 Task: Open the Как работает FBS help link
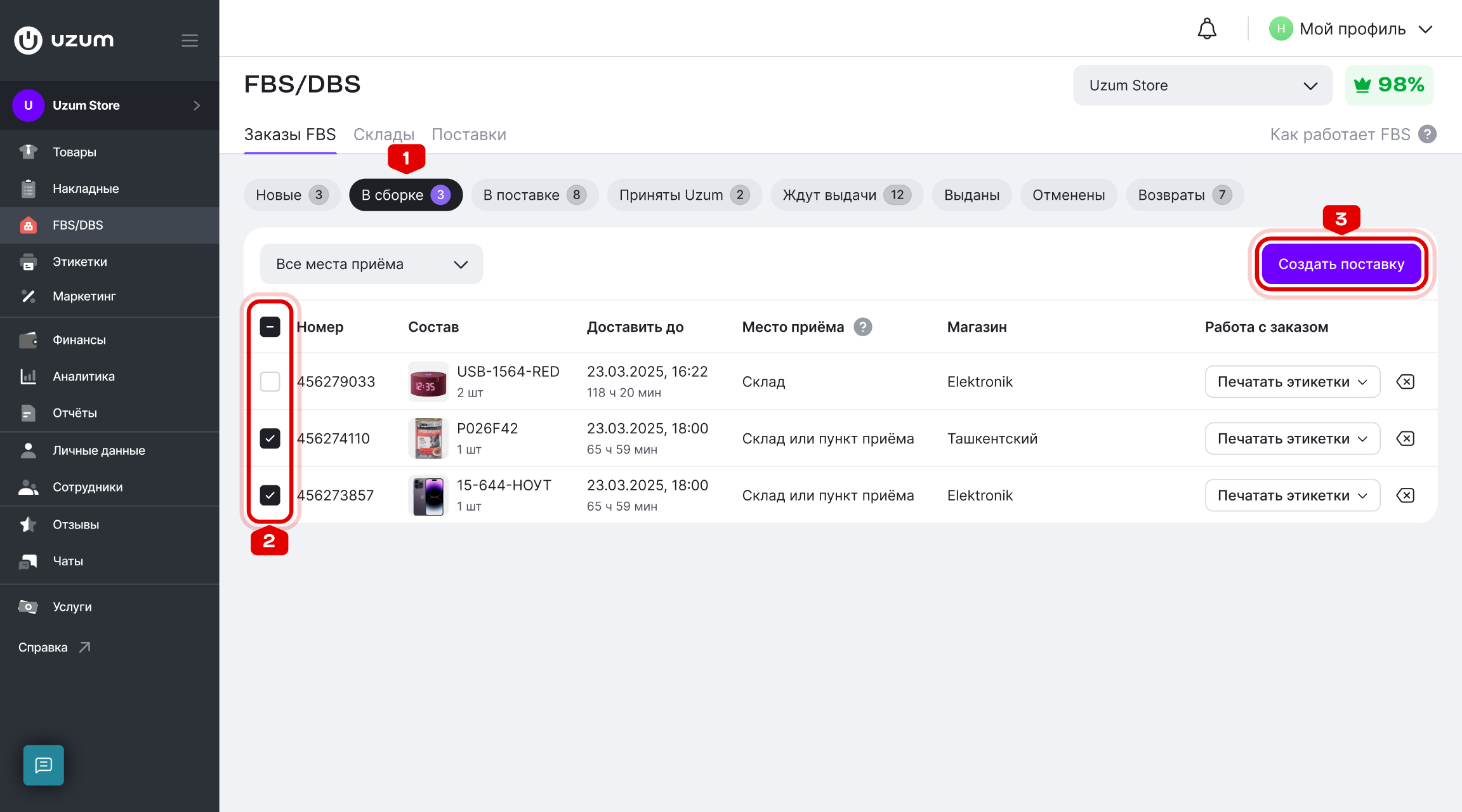pos(1353,134)
